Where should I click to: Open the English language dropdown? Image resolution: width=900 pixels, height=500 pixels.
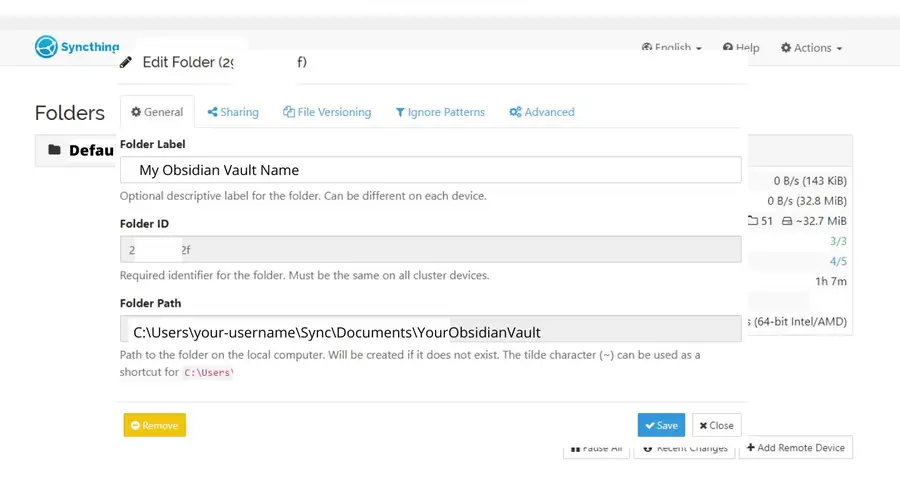[x=672, y=48]
